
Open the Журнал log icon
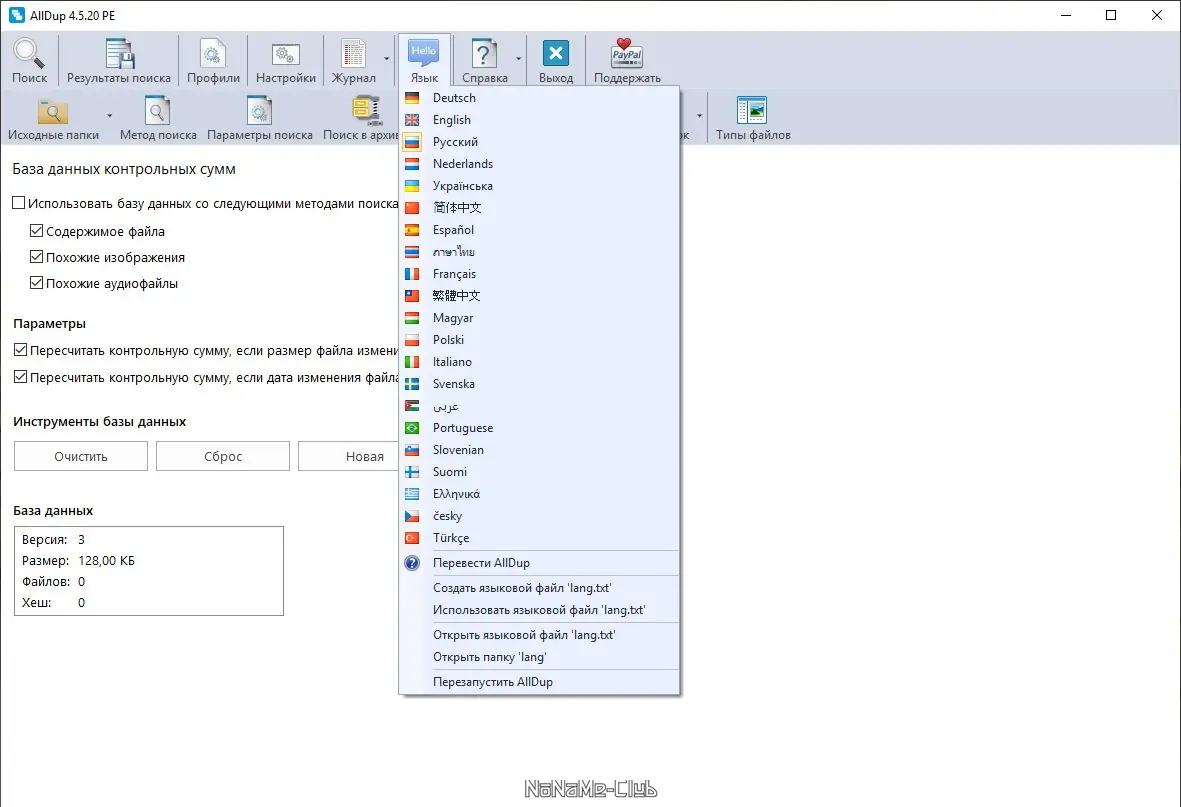[x=353, y=53]
